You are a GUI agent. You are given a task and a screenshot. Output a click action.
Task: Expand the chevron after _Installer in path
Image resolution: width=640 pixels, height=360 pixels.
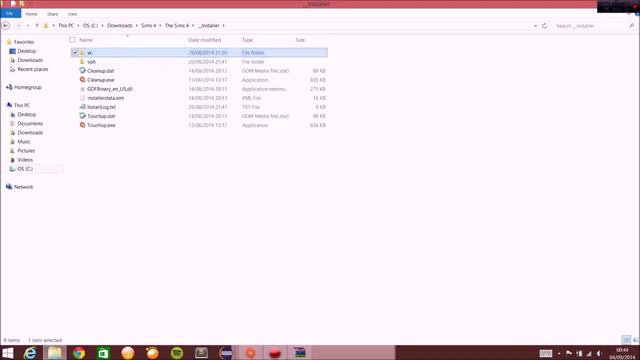[224, 26]
